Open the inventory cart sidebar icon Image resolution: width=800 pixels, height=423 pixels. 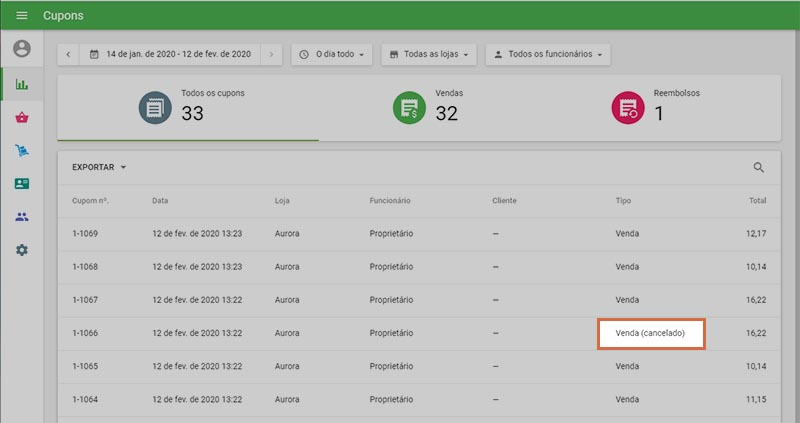[21, 151]
